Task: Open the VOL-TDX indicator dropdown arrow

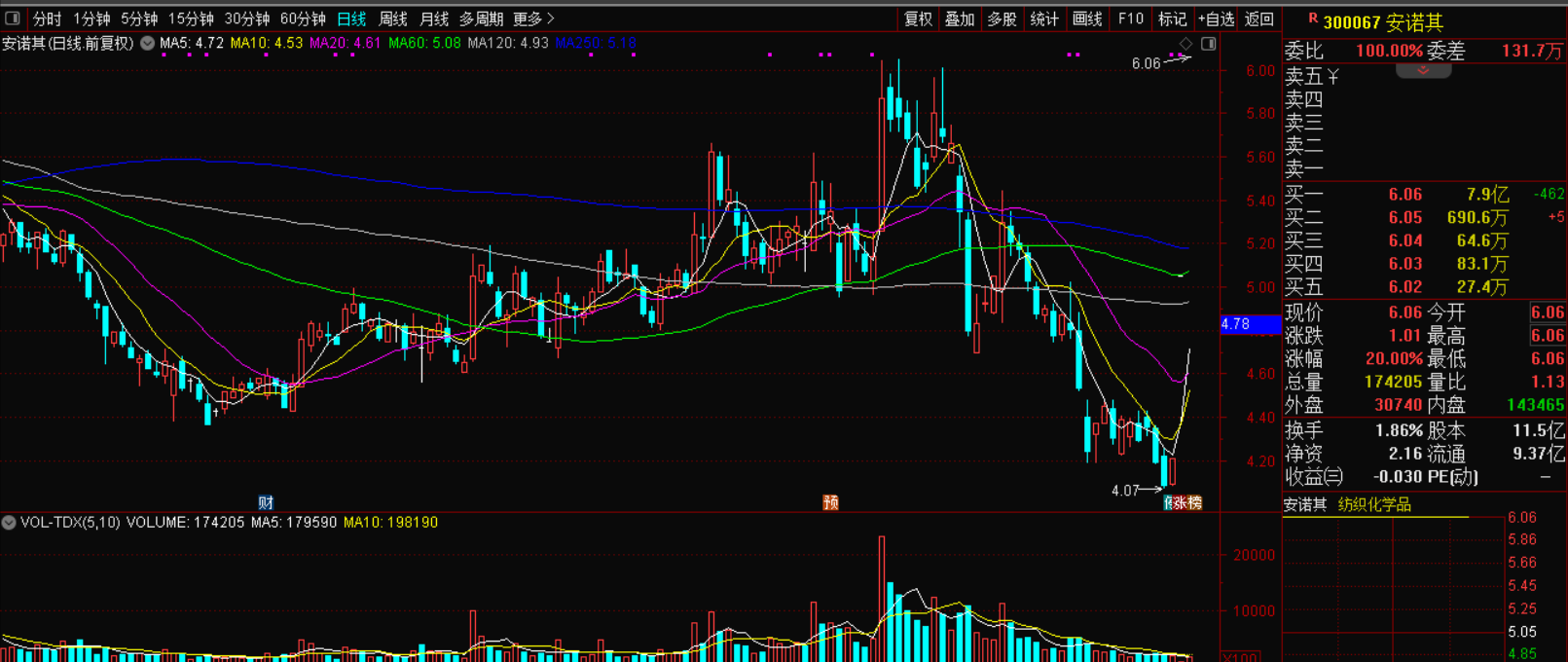Action: 9,523
